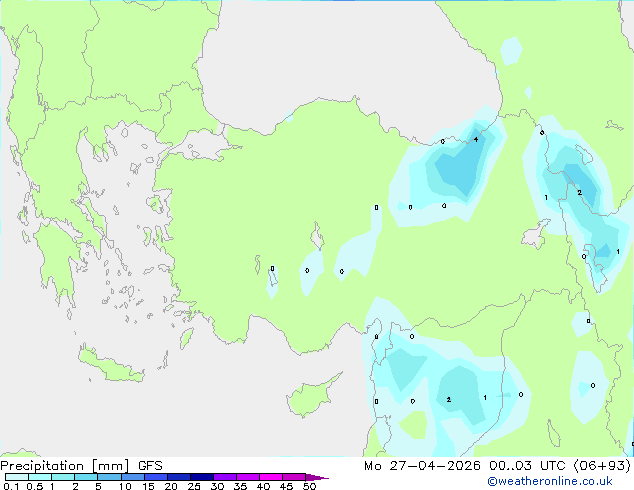Click the 1–2 mm legend color swatch

(63, 477)
